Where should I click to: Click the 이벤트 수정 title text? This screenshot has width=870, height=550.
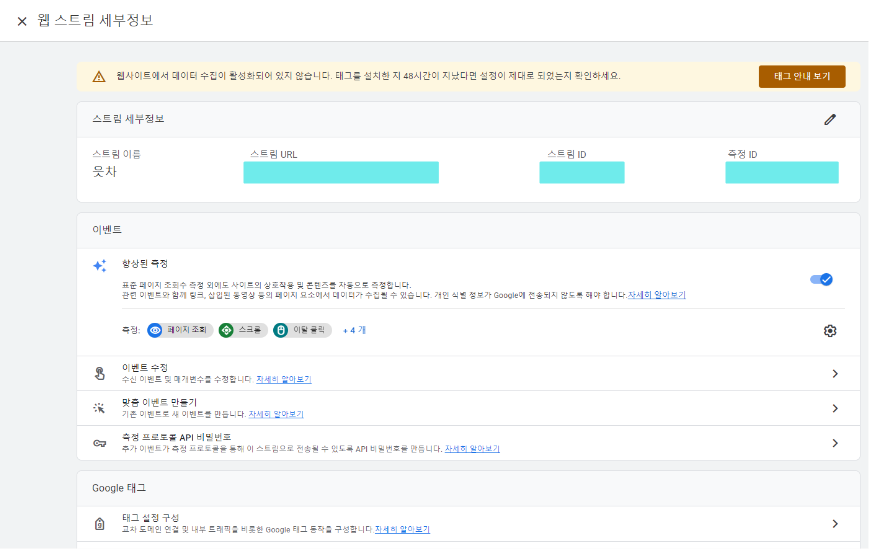tap(145, 368)
